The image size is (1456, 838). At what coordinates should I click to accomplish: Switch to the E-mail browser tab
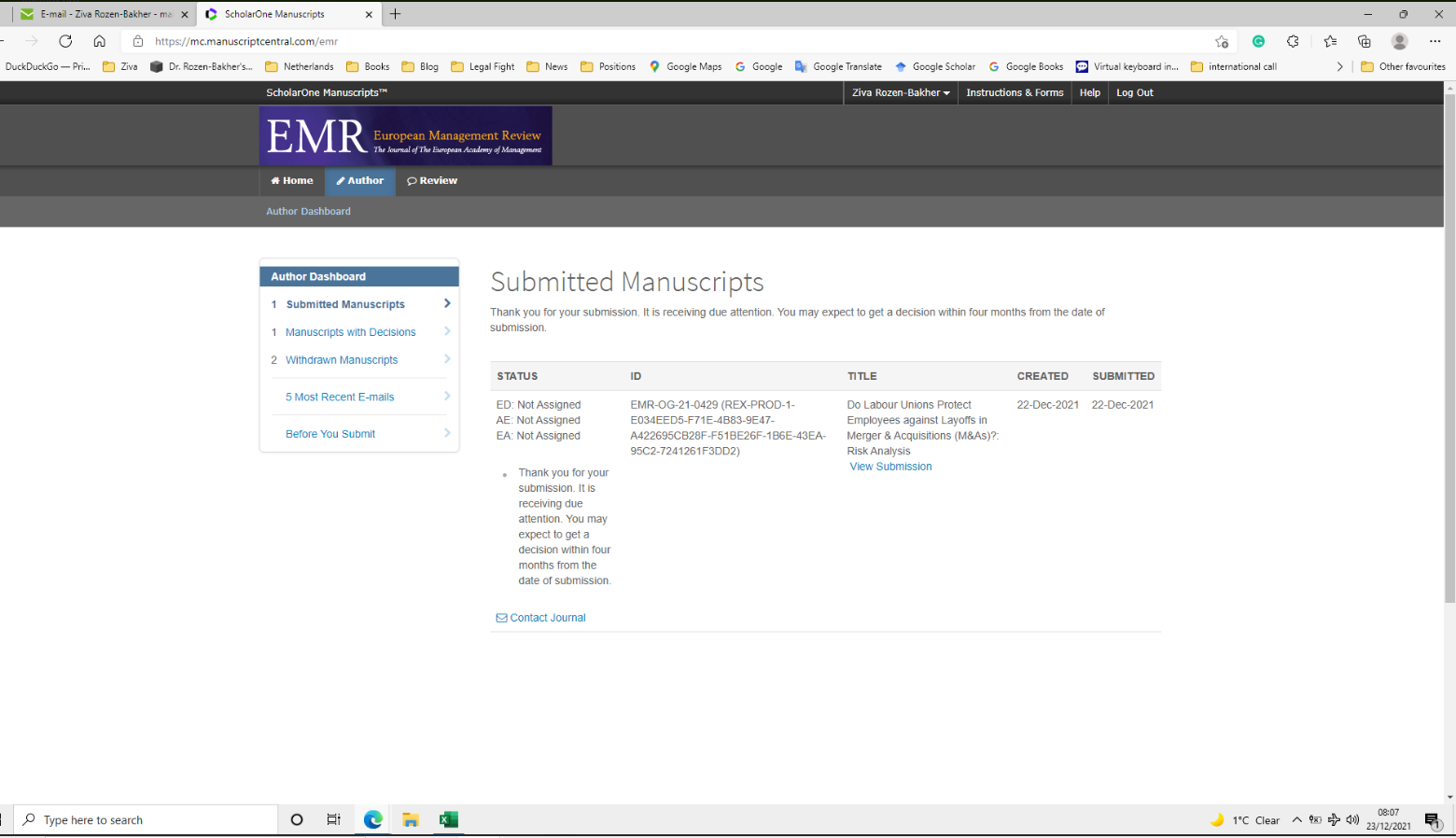tap(103, 14)
